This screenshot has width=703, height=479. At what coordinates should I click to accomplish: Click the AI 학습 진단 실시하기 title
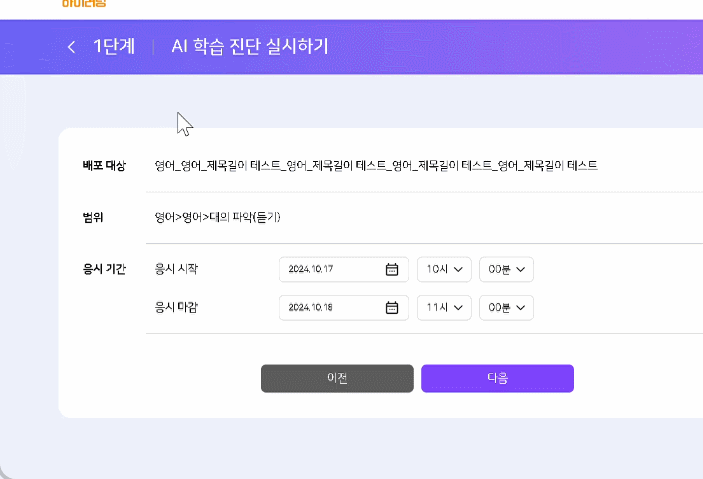249,47
